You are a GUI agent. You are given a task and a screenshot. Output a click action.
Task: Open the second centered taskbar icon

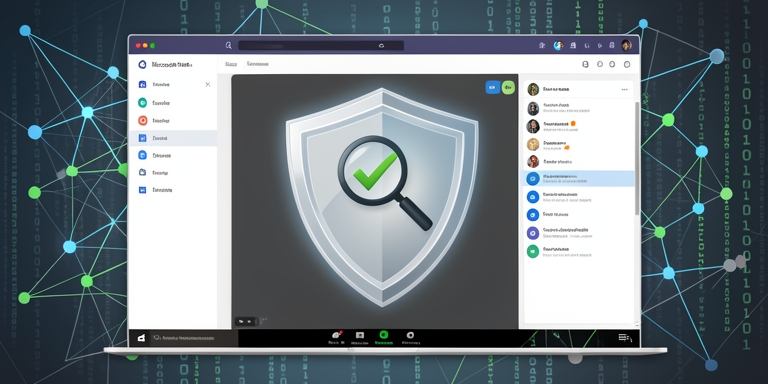[360, 337]
